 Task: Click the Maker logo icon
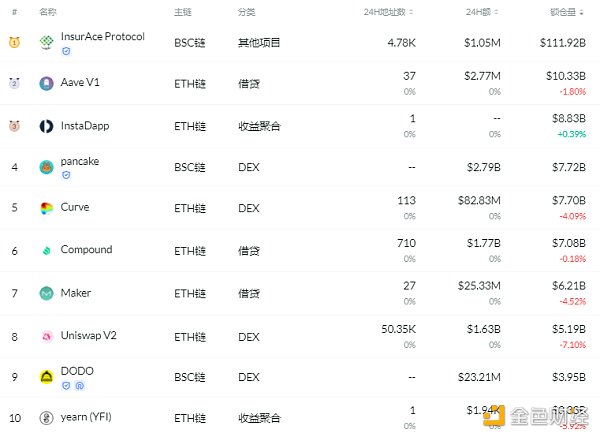click(47, 293)
